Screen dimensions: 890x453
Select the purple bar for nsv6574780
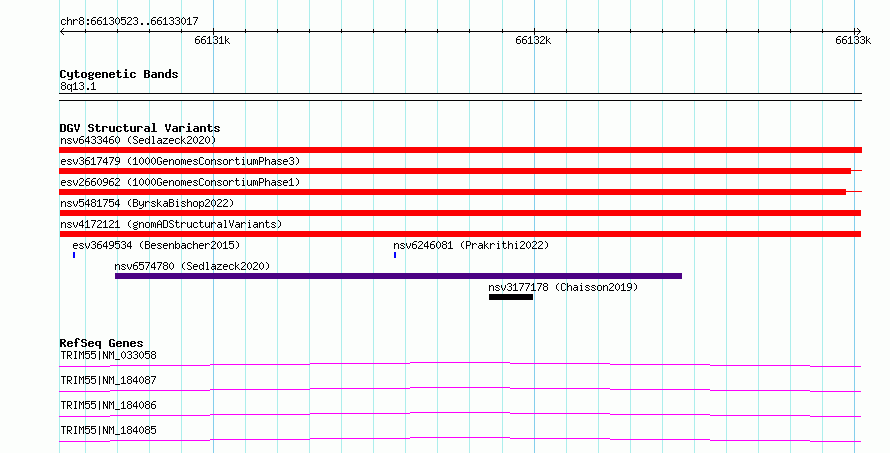click(x=398, y=276)
